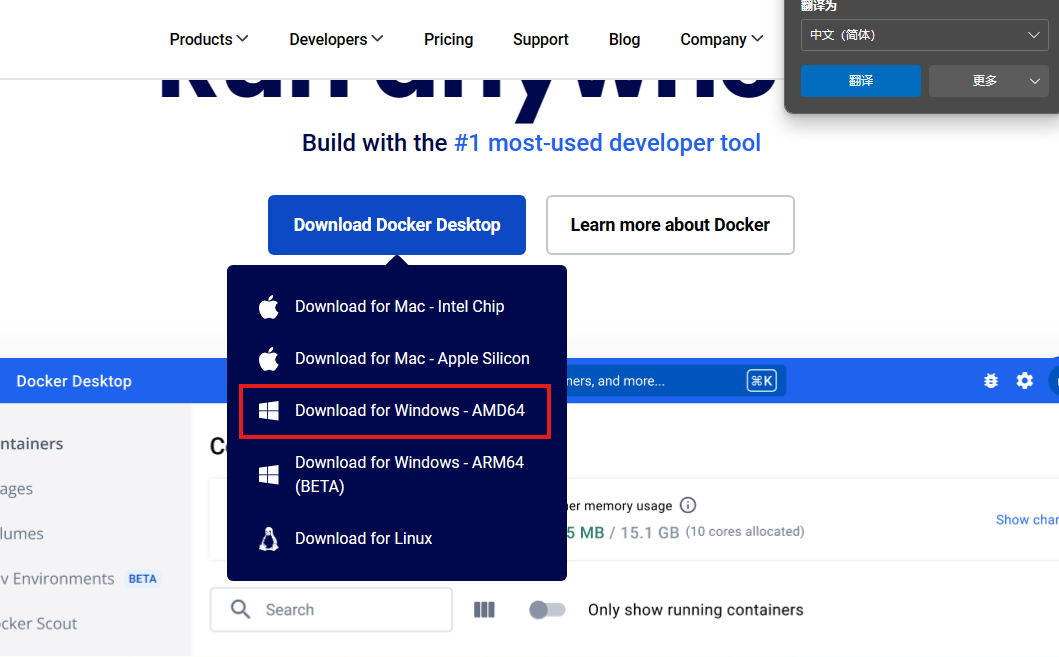Open the 更多 dropdown arrow

tap(1034, 81)
